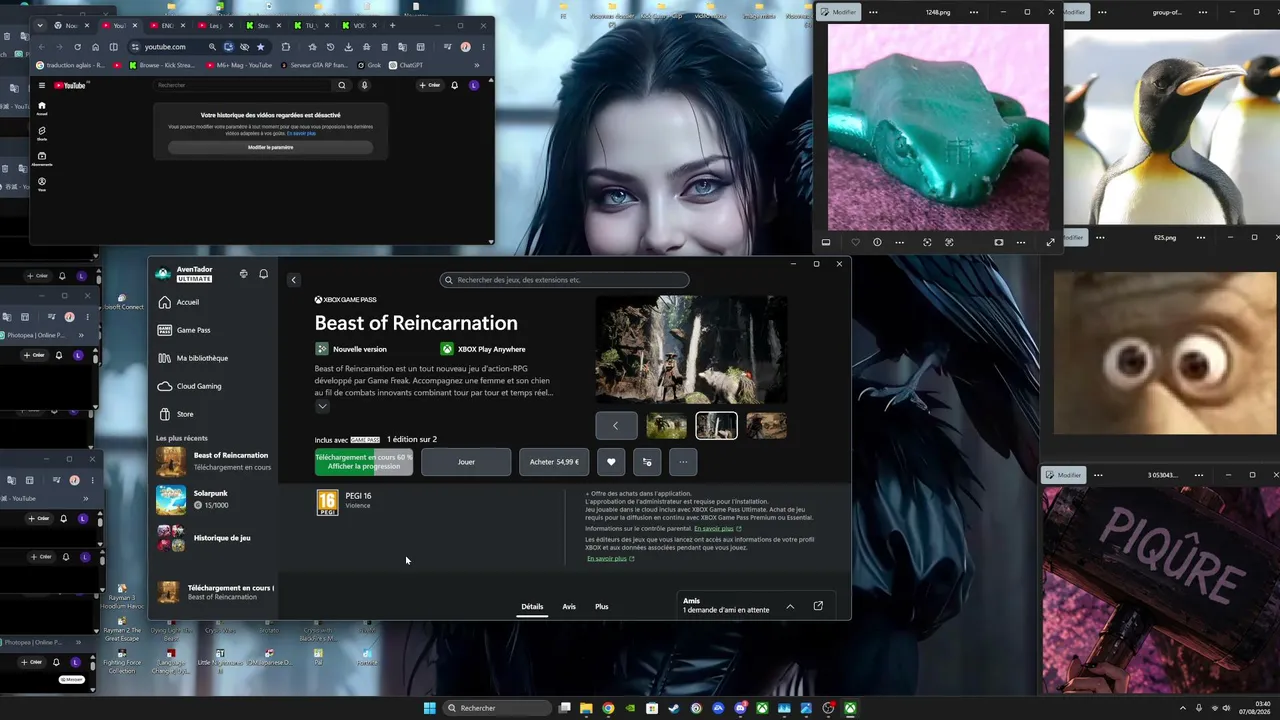Open Beast of Reincarnation in recent list
This screenshot has height=720, width=1280.
point(215,461)
